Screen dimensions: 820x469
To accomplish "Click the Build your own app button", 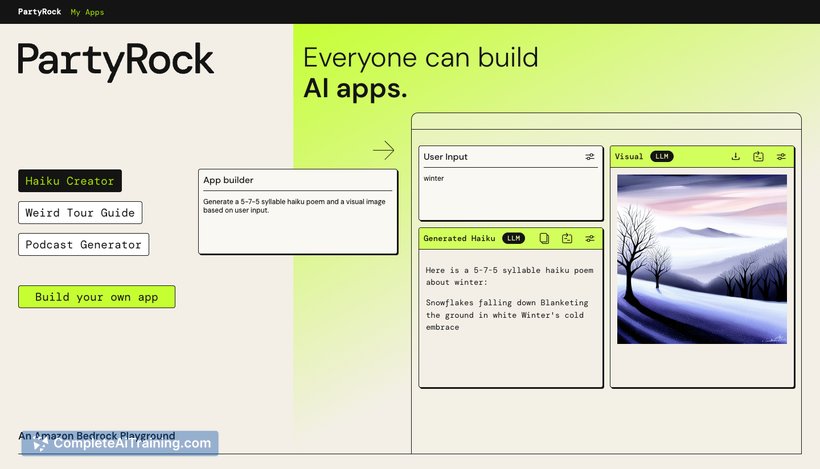I will pos(97,297).
